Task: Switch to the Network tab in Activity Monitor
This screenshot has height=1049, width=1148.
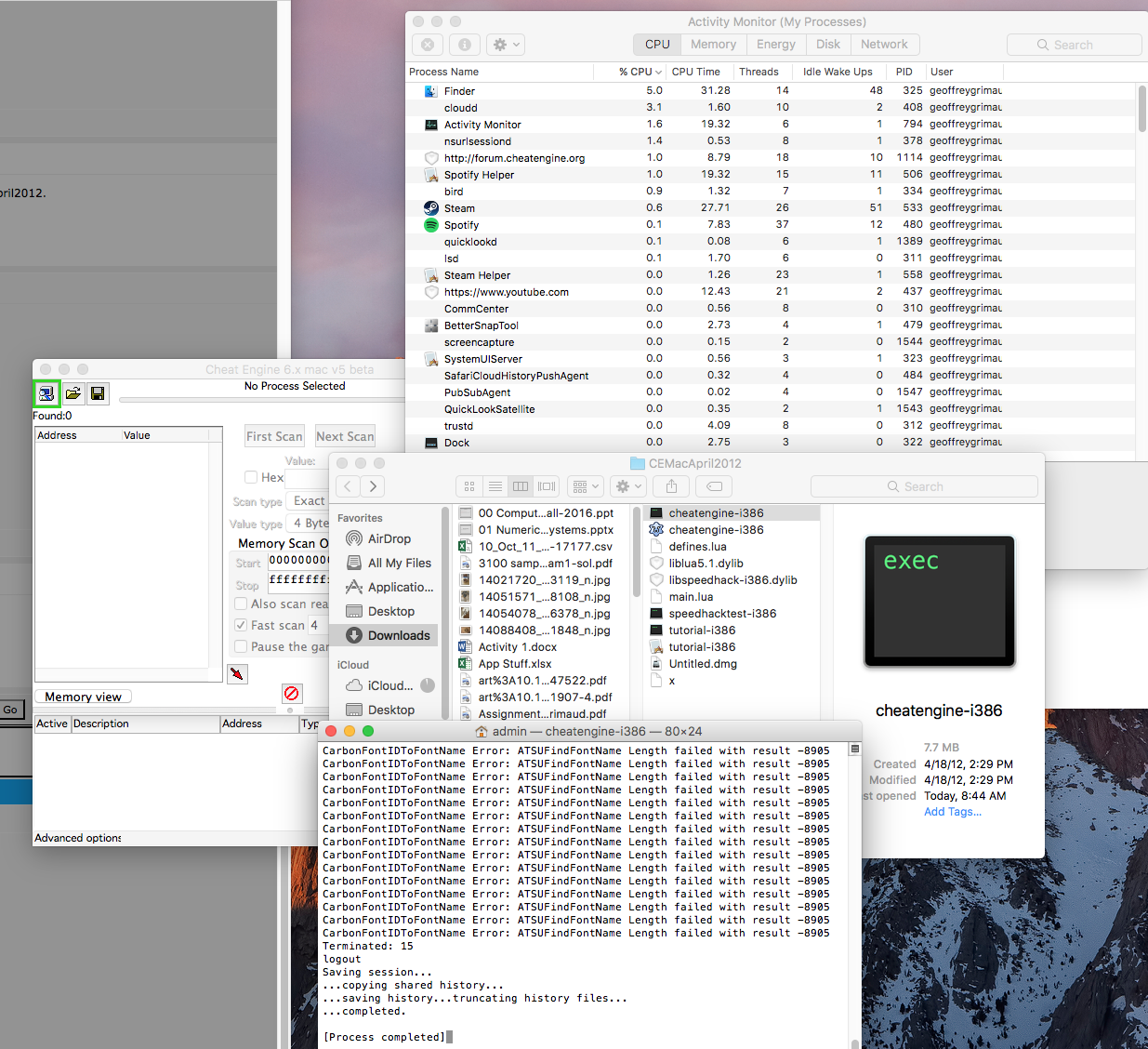Action: coord(884,45)
